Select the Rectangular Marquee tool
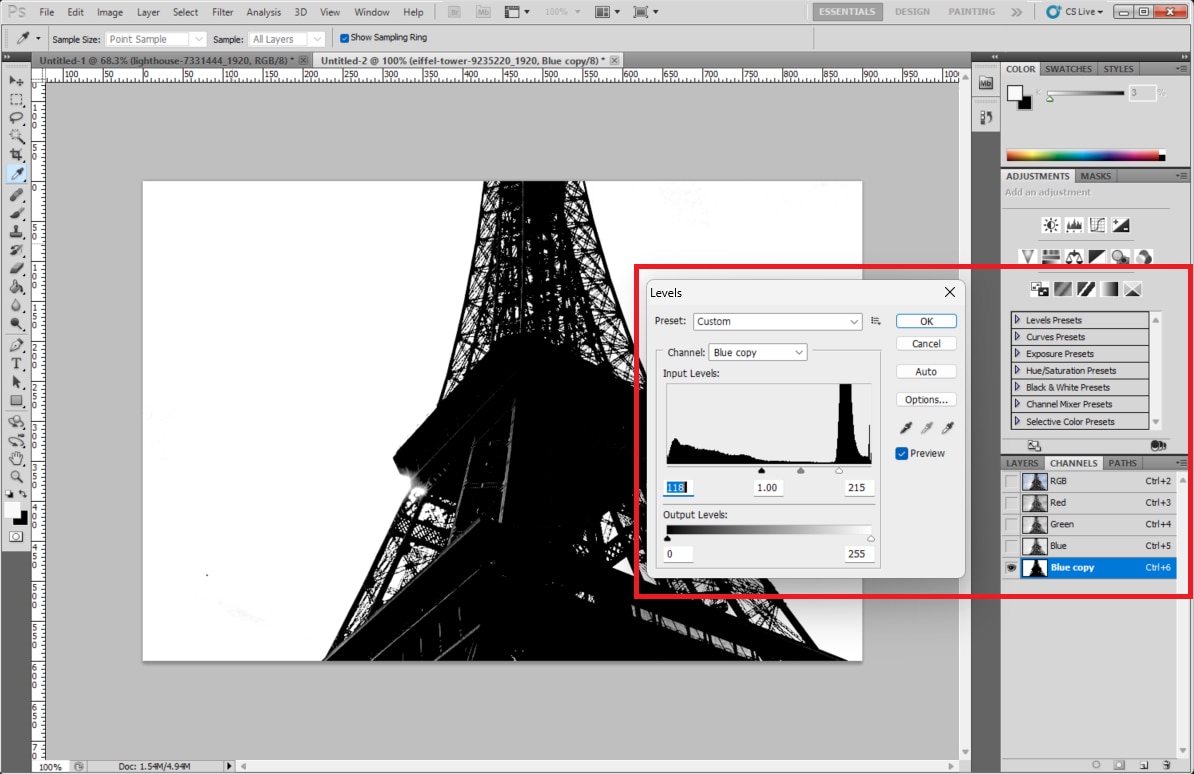 point(16,100)
